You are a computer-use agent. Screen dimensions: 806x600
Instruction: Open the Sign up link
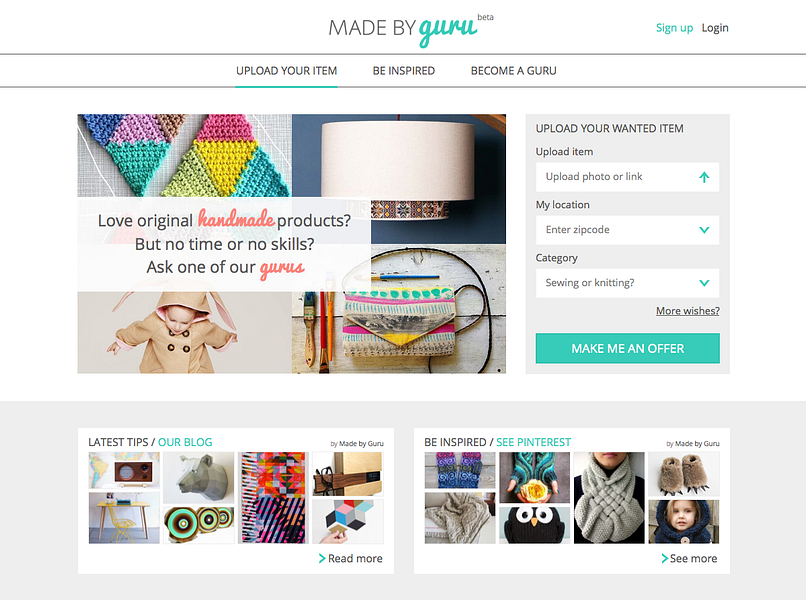(x=674, y=28)
